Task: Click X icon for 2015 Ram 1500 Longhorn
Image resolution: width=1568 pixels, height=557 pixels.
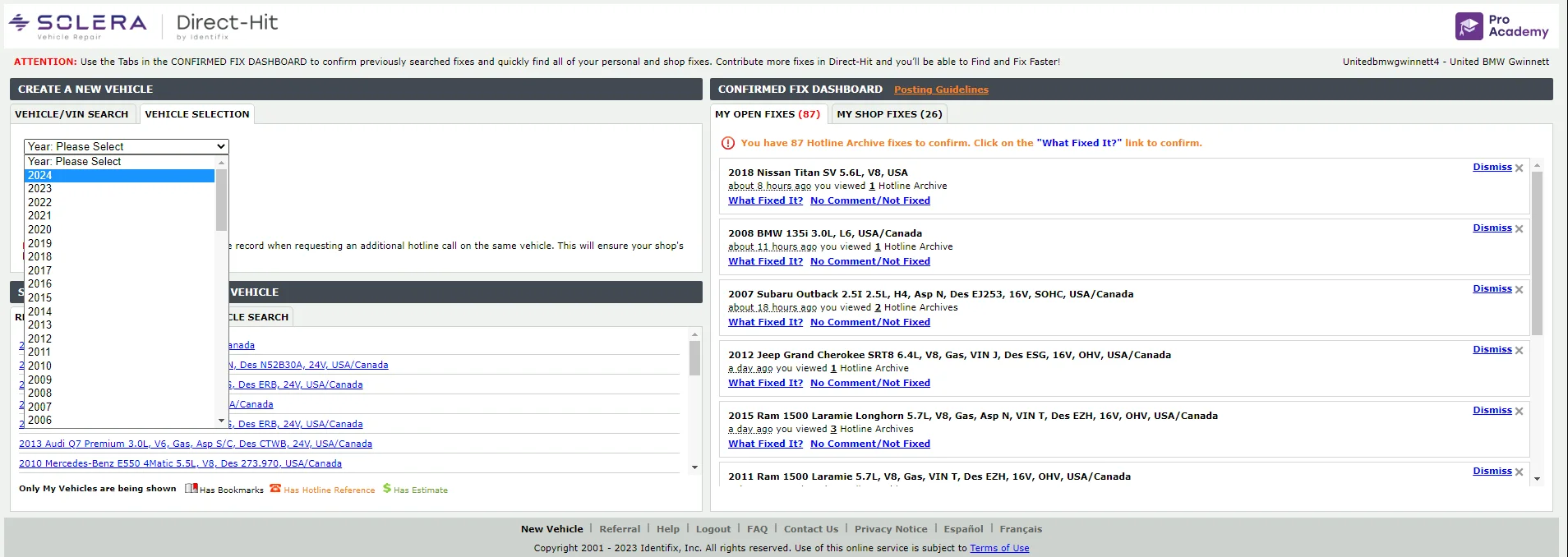Action: [x=1519, y=412]
